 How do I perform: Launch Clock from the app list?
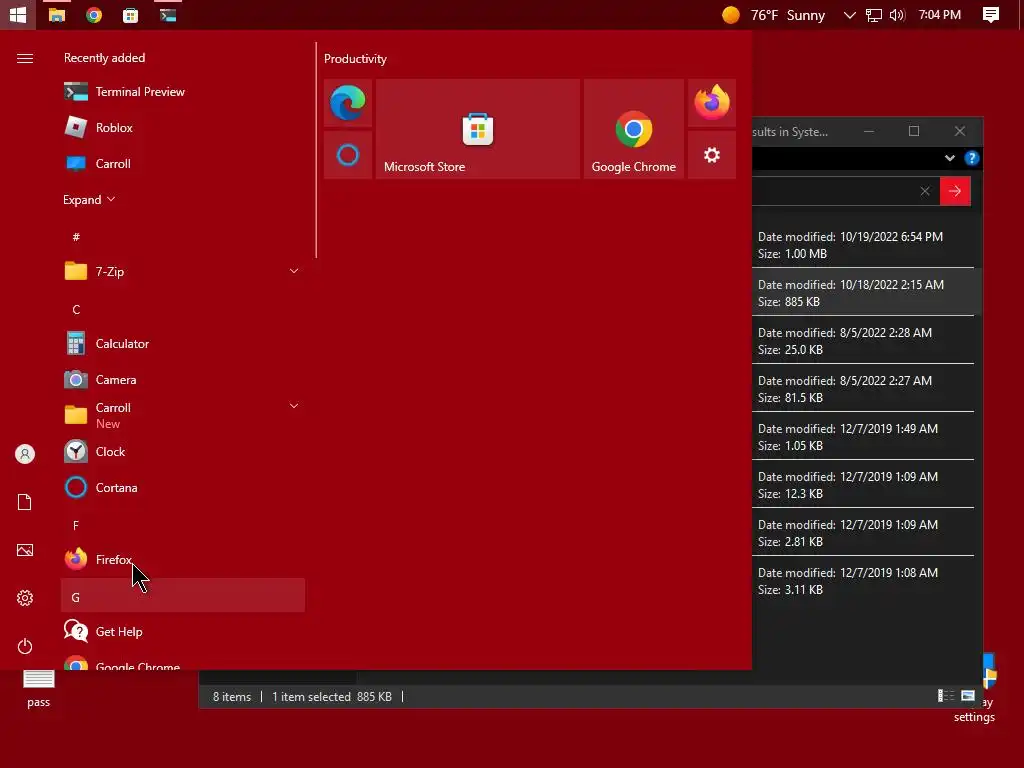pos(183,451)
